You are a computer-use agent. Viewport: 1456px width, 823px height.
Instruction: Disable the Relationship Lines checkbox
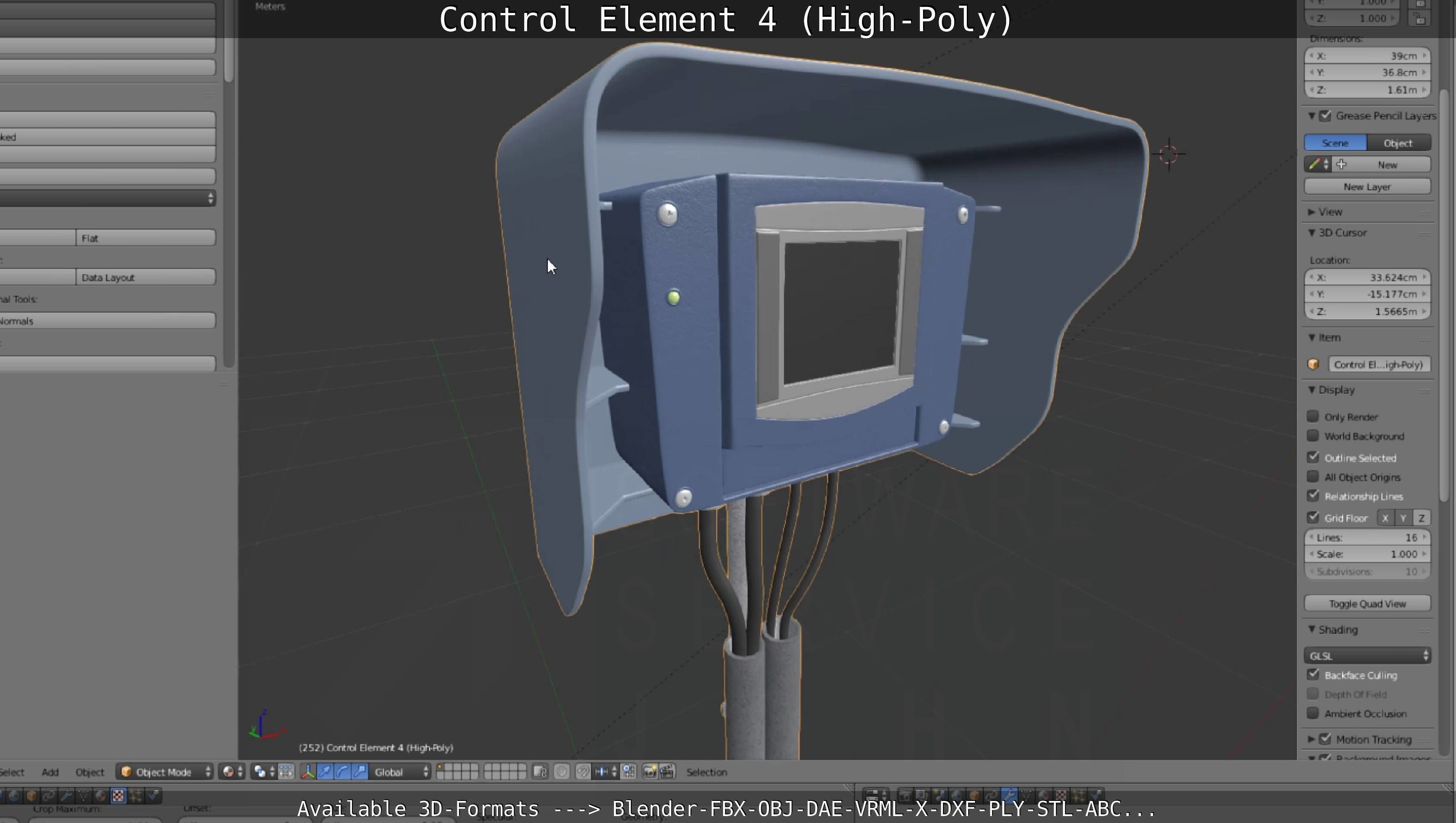coord(1313,496)
